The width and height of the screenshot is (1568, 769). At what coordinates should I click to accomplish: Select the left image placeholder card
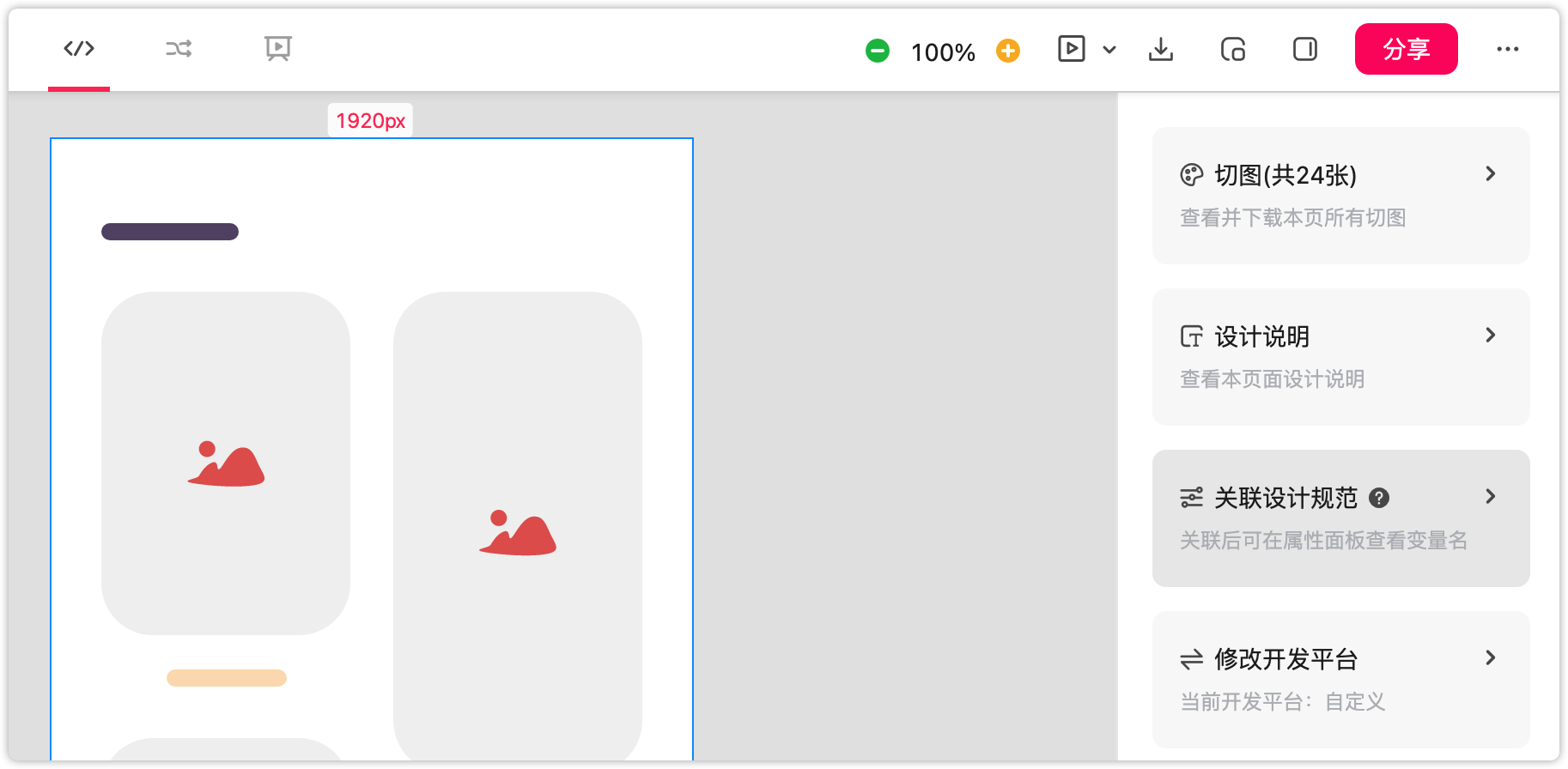226,463
